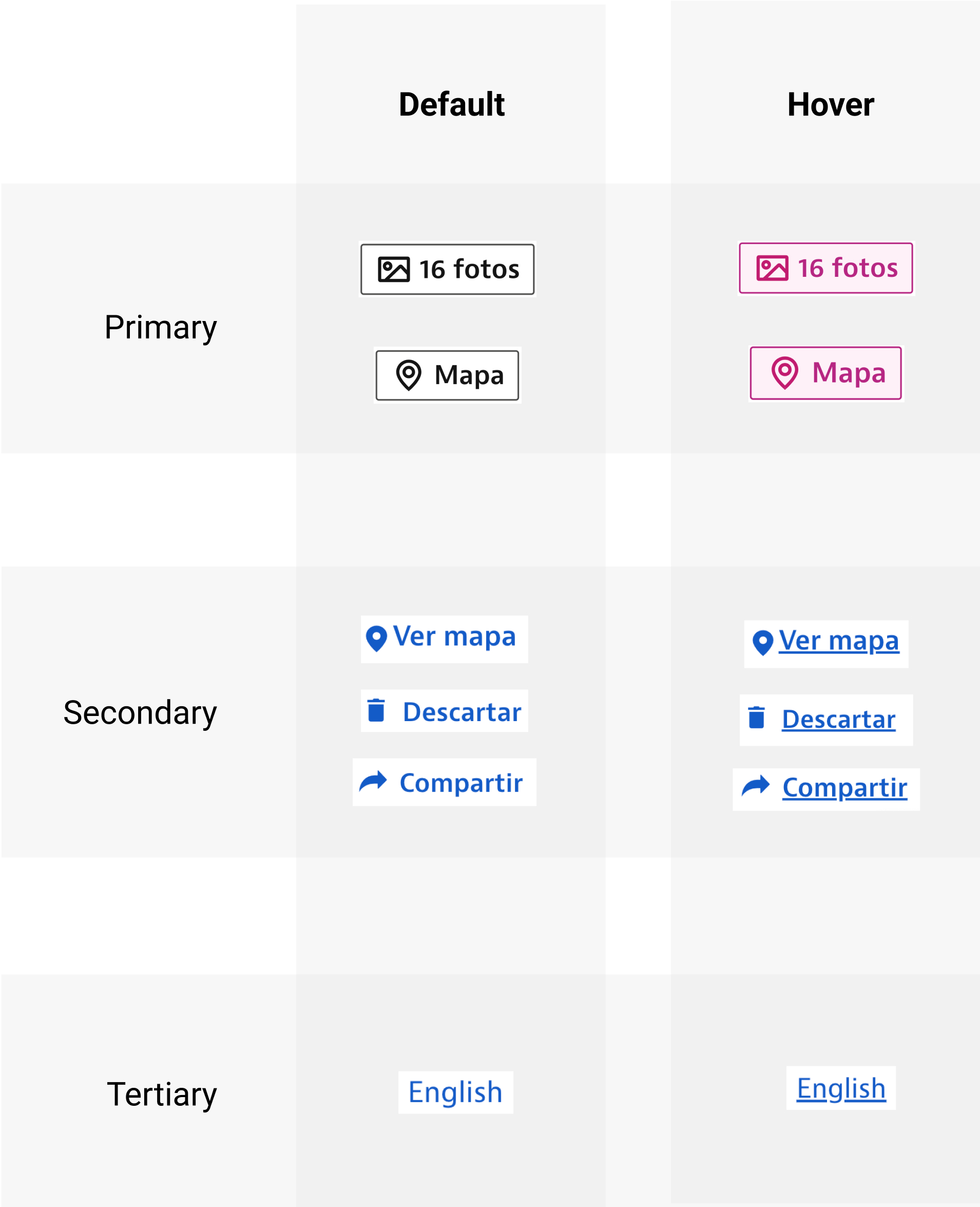The image size is (980, 1207).
Task: Click the share arrow icon beside non-underlined Compartir
Action: point(373,782)
